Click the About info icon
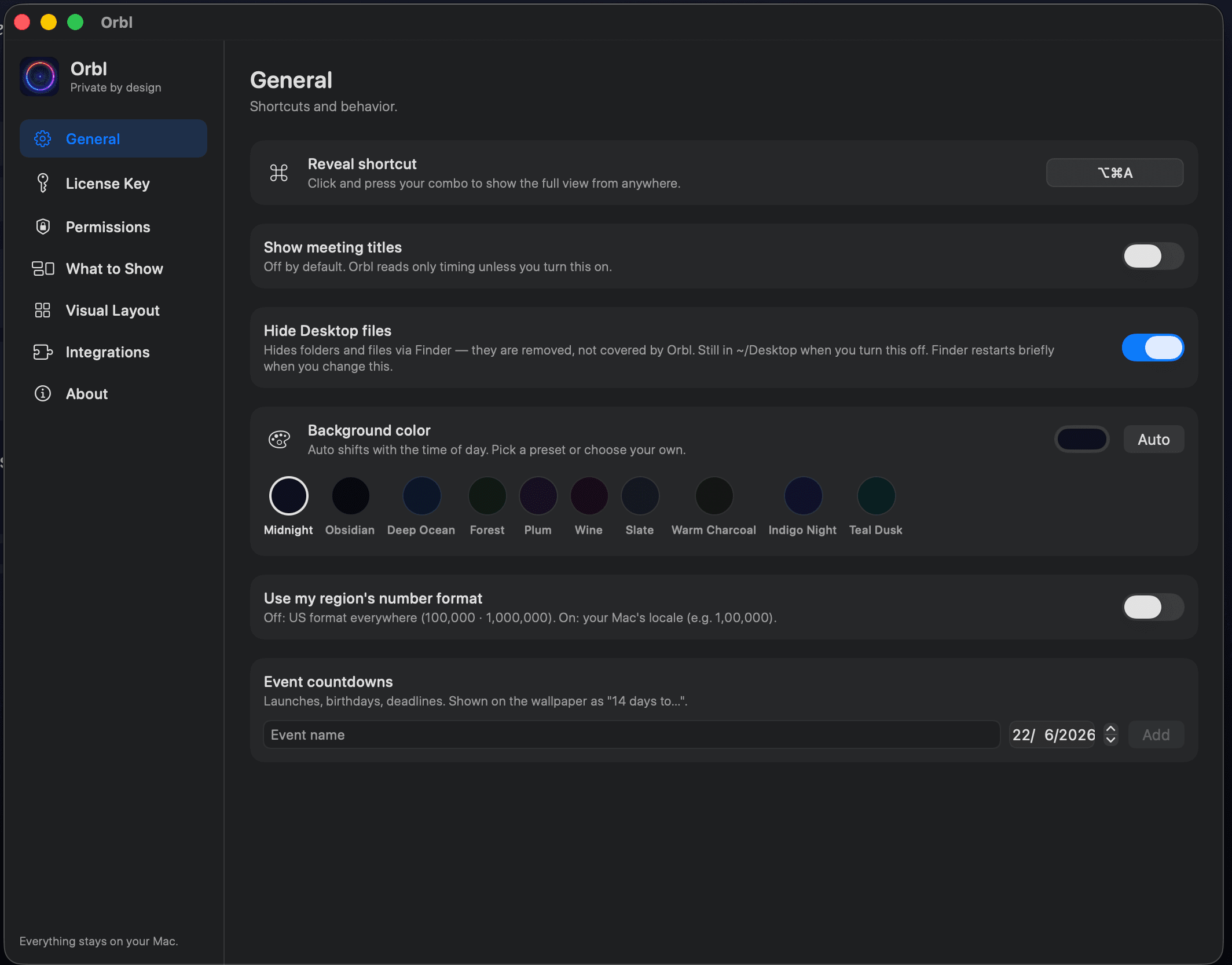The height and width of the screenshot is (965, 1232). 43,394
